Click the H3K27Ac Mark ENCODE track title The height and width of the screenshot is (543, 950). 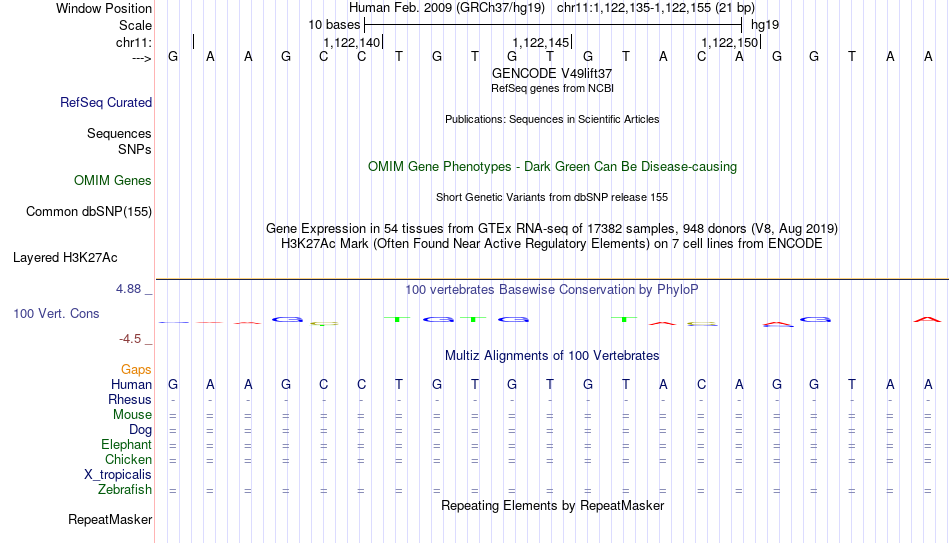click(x=552, y=244)
